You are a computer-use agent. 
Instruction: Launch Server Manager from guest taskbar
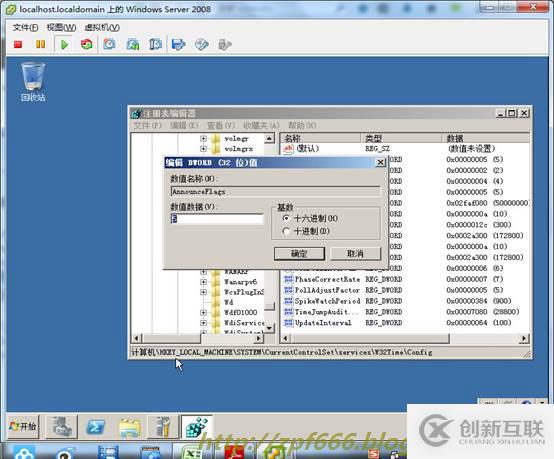pos(62,426)
